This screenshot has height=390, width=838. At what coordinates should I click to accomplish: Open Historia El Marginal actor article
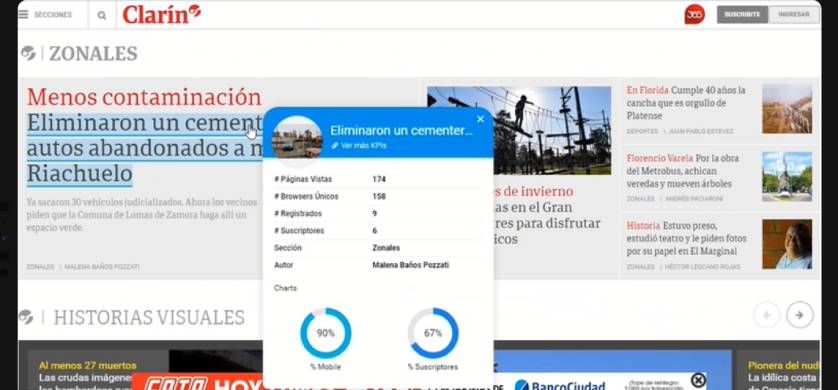[x=686, y=238]
